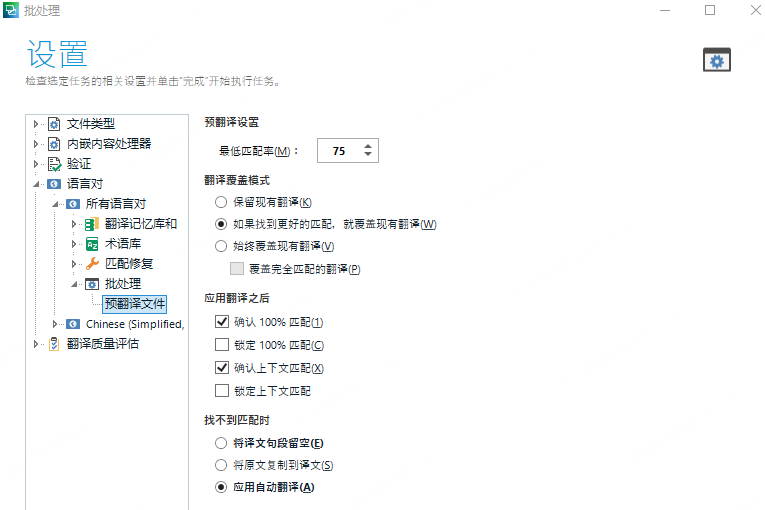765x510 pixels.
Task: Click the 内嵌内容处理器 icon
Action: pos(54,144)
